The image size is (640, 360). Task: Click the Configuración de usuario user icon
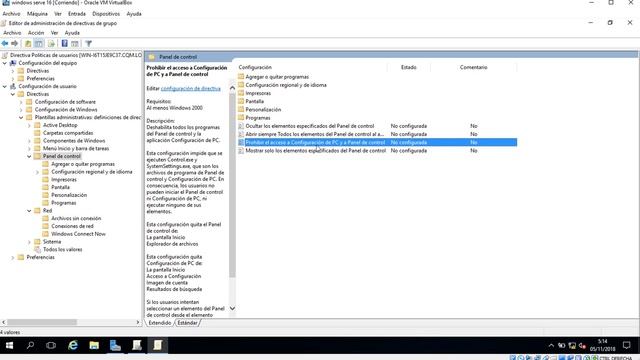pos(13,86)
